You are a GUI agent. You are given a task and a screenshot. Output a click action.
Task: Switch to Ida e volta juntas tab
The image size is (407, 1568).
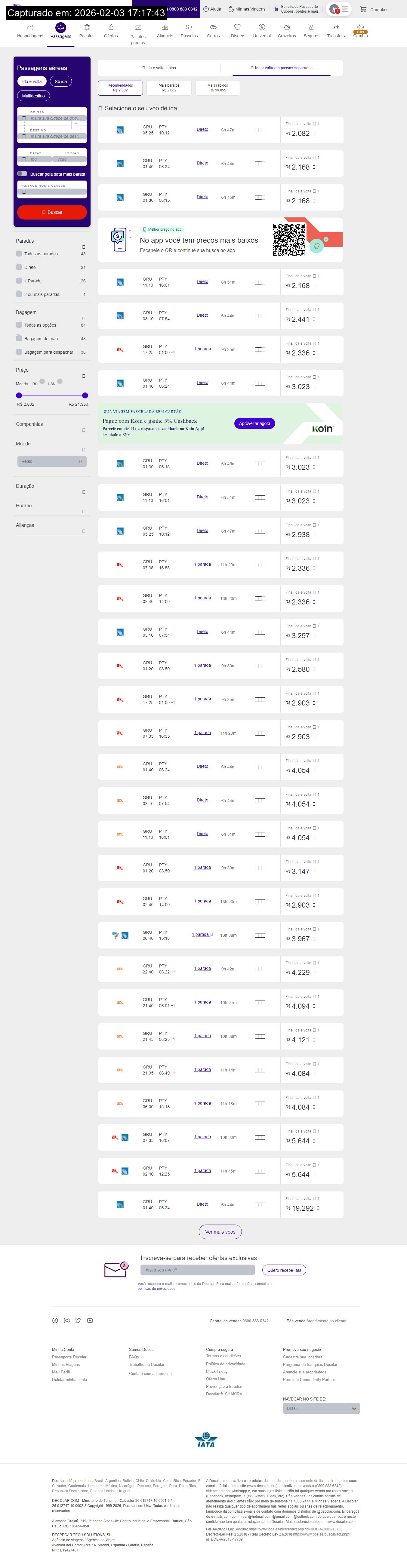[x=159, y=68]
